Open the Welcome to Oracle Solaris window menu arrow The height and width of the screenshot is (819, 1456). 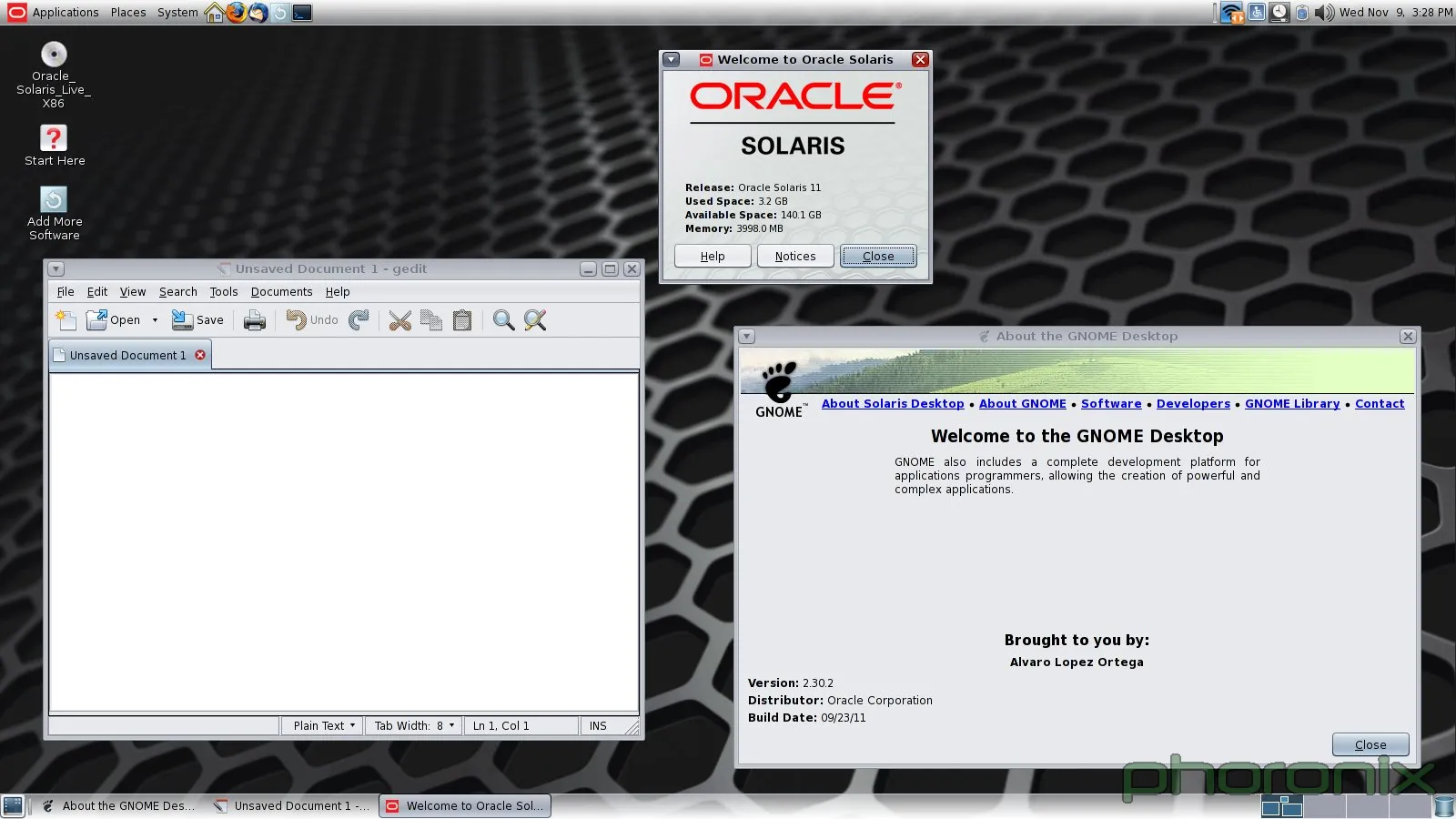(x=672, y=60)
